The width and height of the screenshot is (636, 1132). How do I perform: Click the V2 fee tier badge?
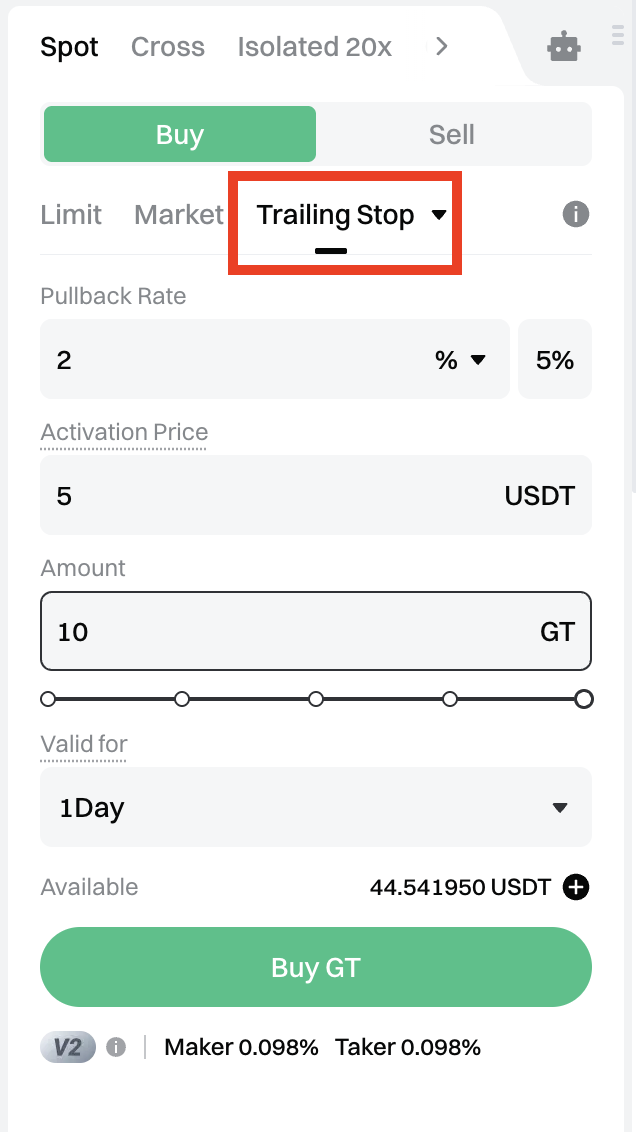[x=68, y=1047]
